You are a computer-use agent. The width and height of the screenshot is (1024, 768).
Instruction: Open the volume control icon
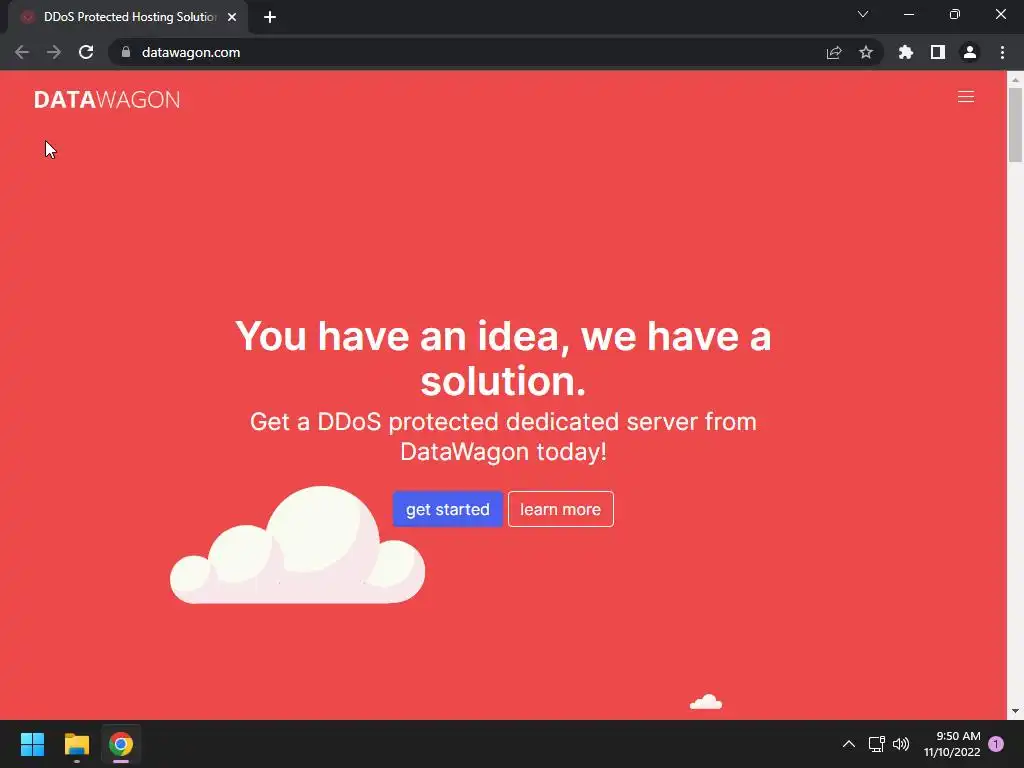[901, 744]
